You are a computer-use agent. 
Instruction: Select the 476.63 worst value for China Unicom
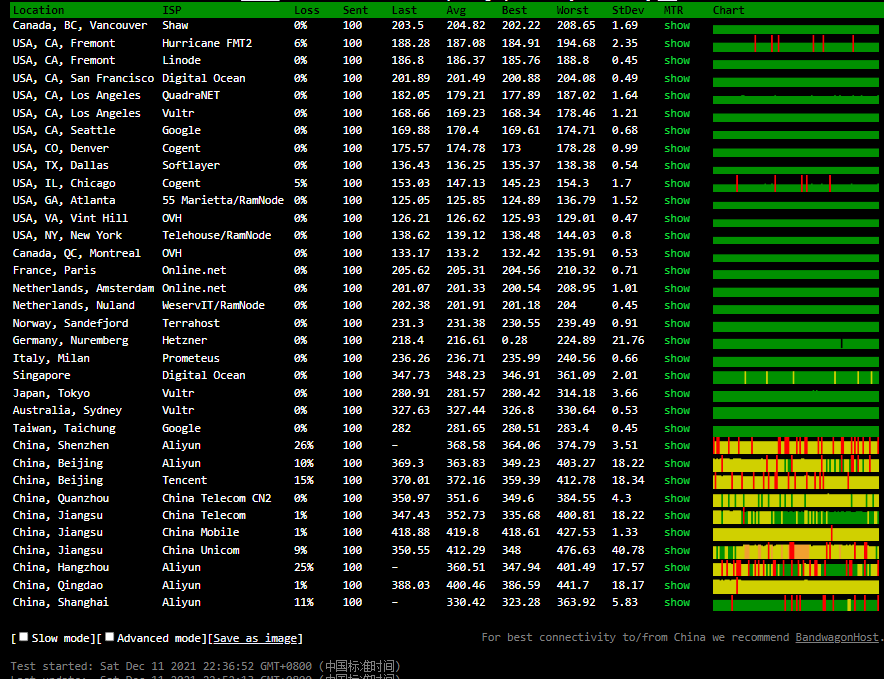[x=576, y=550]
